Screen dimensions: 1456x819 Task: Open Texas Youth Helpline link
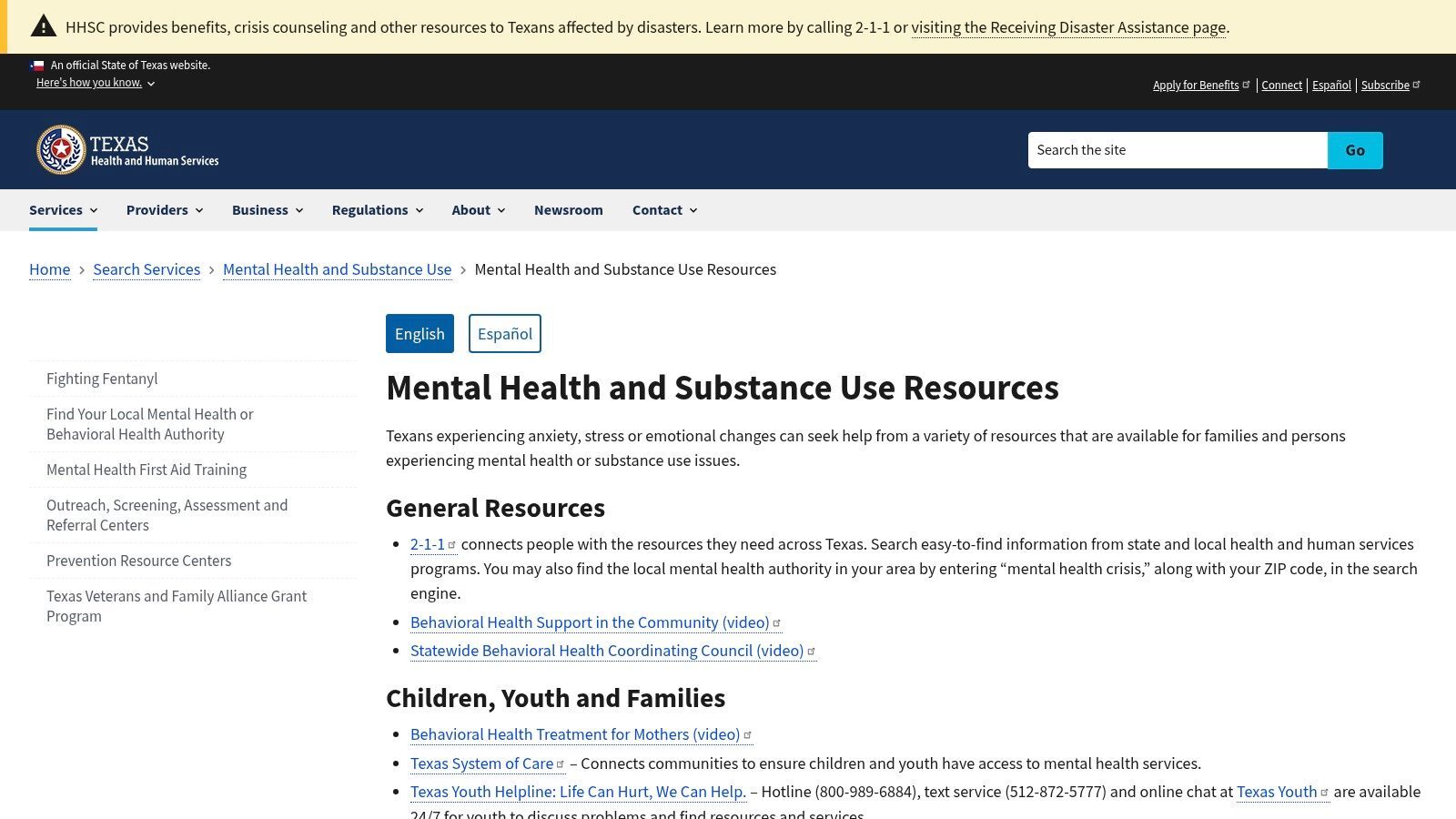tap(578, 792)
